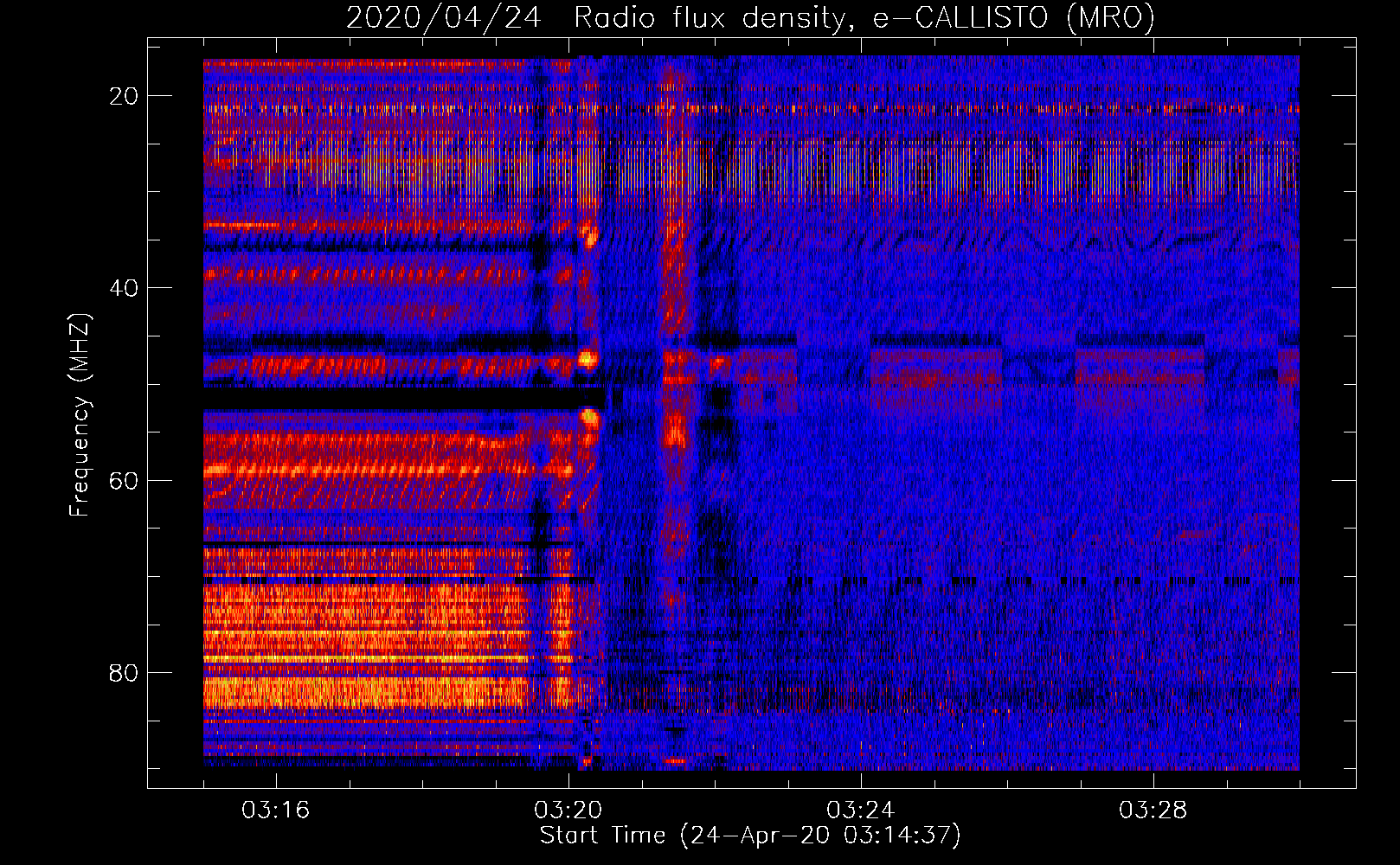Click the 40 MHz frequency tick label
The image size is (1400, 865).
click(124, 288)
